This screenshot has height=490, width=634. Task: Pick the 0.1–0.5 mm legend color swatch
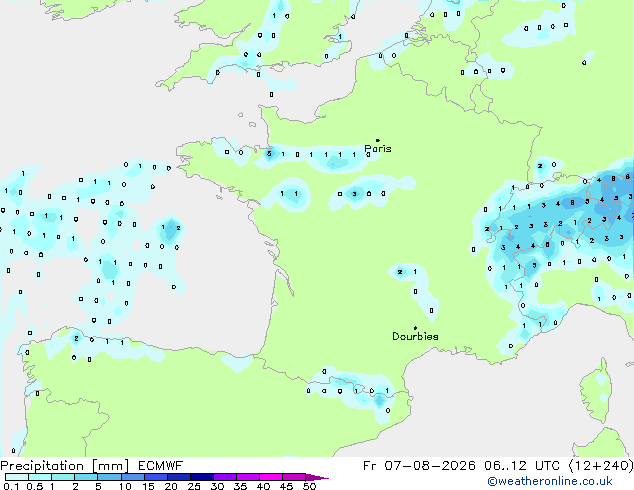coord(17,477)
